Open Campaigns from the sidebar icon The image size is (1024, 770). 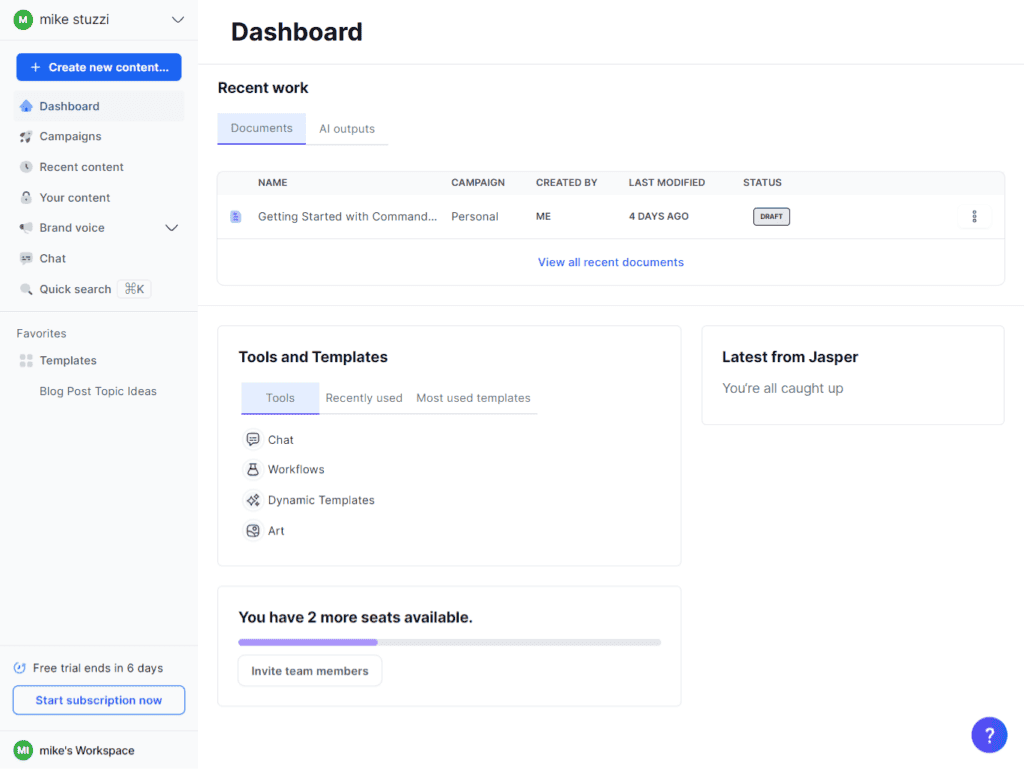26,137
